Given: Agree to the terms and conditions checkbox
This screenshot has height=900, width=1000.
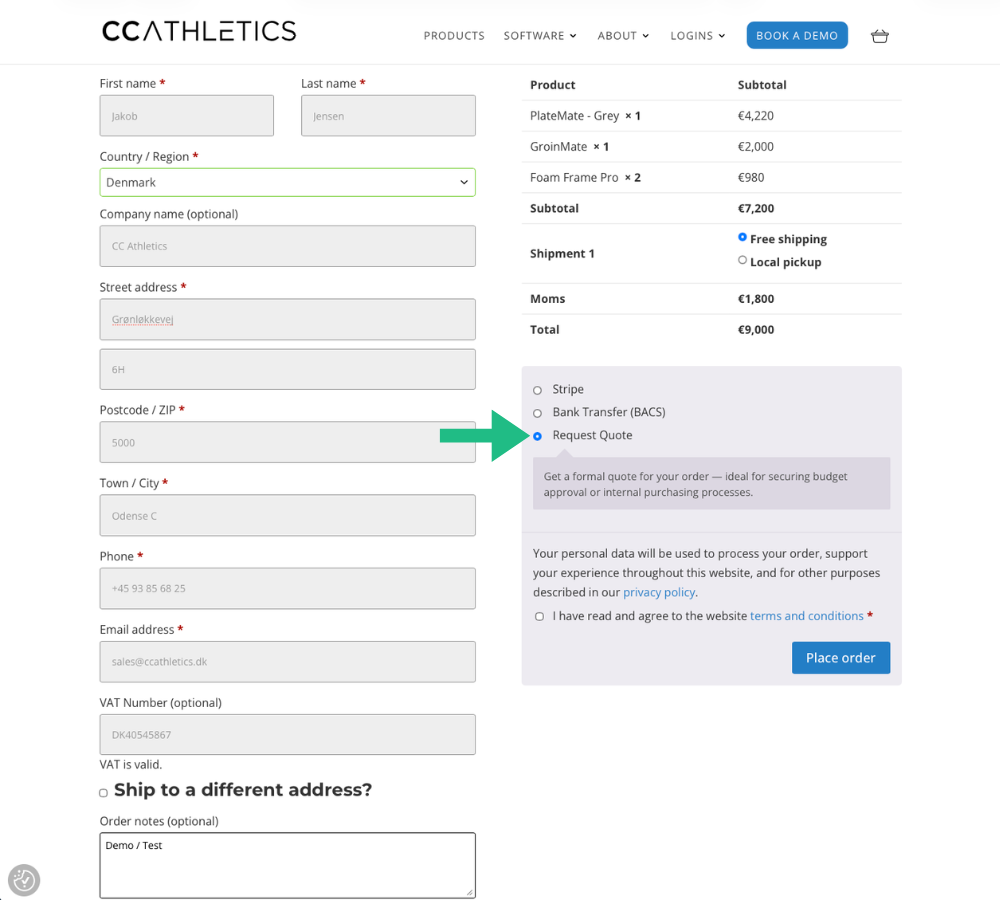Looking at the screenshot, I should (539, 617).
